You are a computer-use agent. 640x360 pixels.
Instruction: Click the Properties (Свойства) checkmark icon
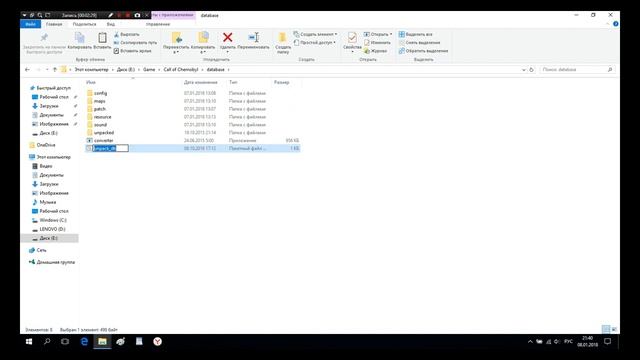(x=352, y=38)
